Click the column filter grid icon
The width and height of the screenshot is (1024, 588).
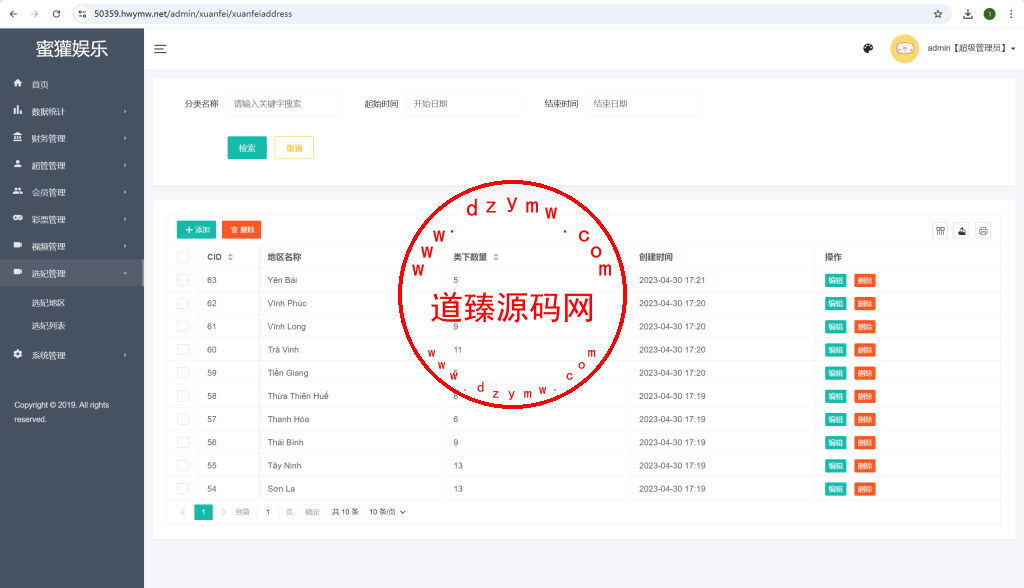tap(940, 231)
